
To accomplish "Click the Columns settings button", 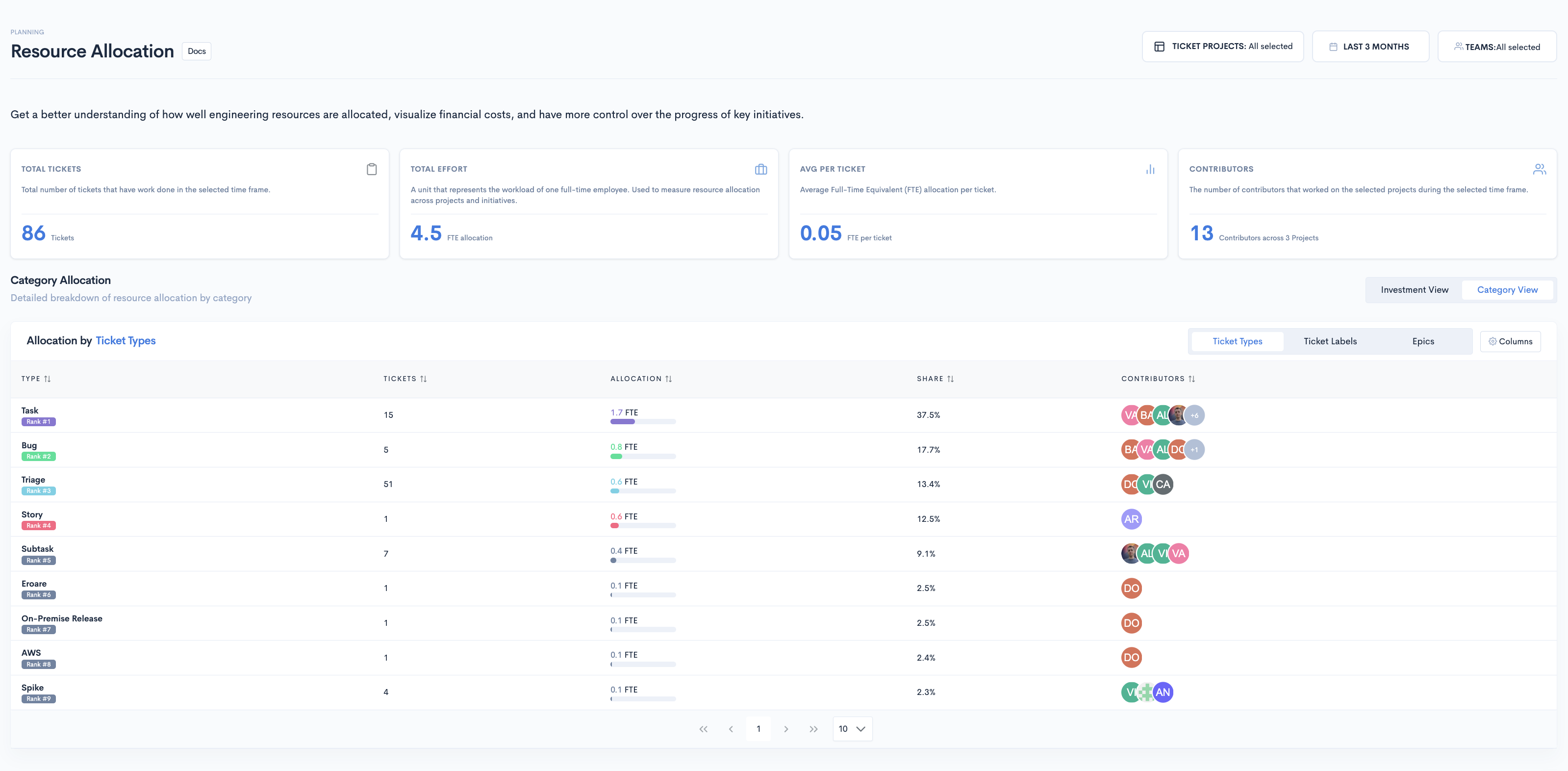I will 1510,342.
